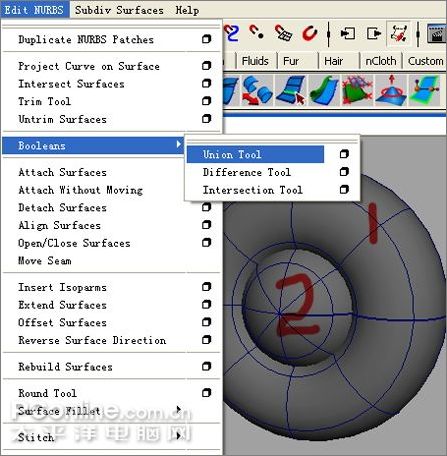447x456 pixels.
Task: Open option box beside Rebuild Surfaces
Action: point(207,366)
